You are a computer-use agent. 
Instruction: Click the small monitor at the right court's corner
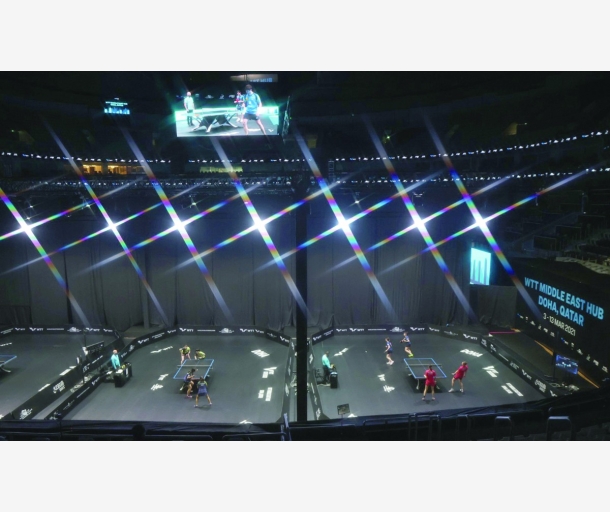566,364
